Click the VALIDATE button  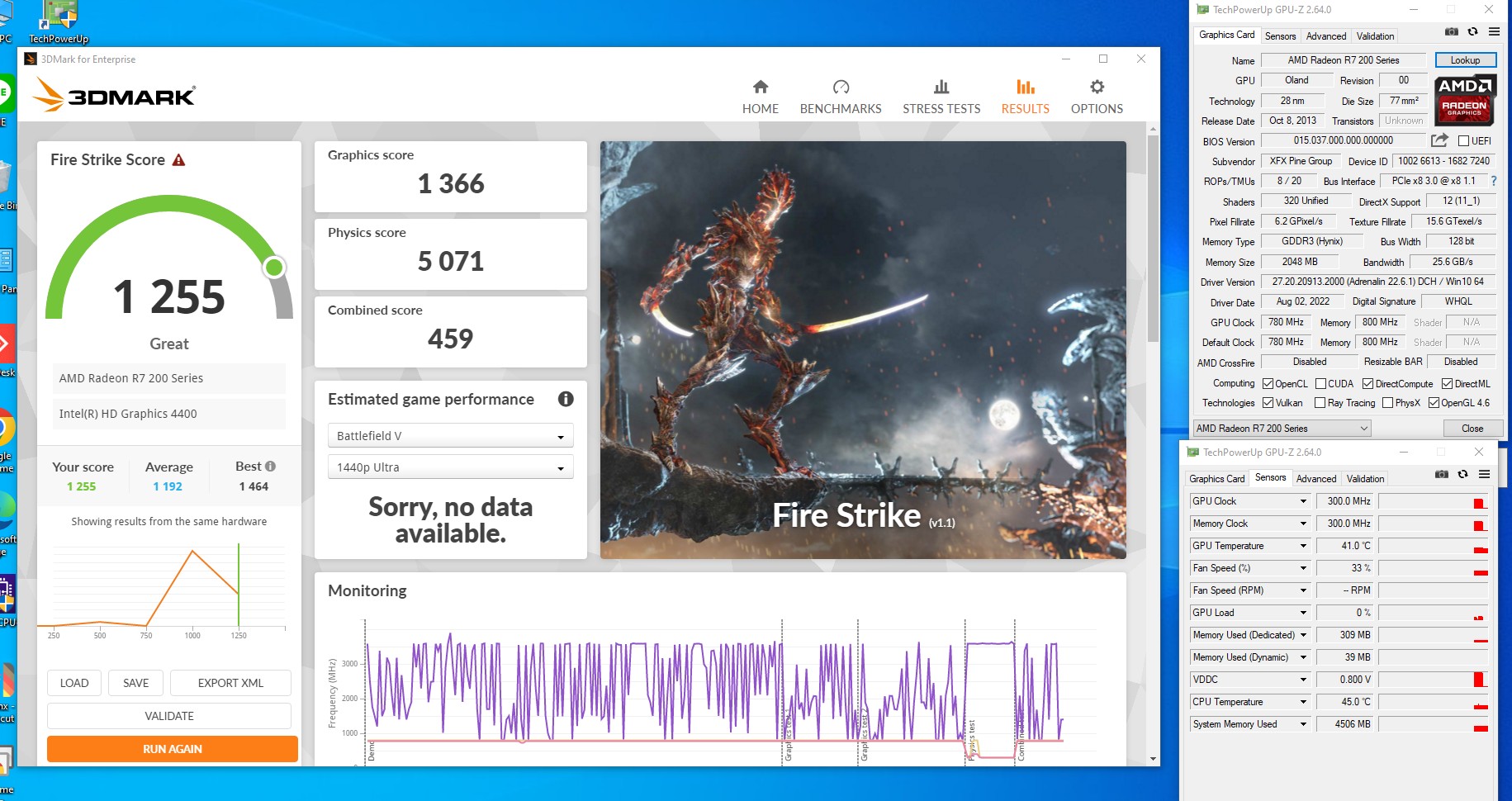169,716
